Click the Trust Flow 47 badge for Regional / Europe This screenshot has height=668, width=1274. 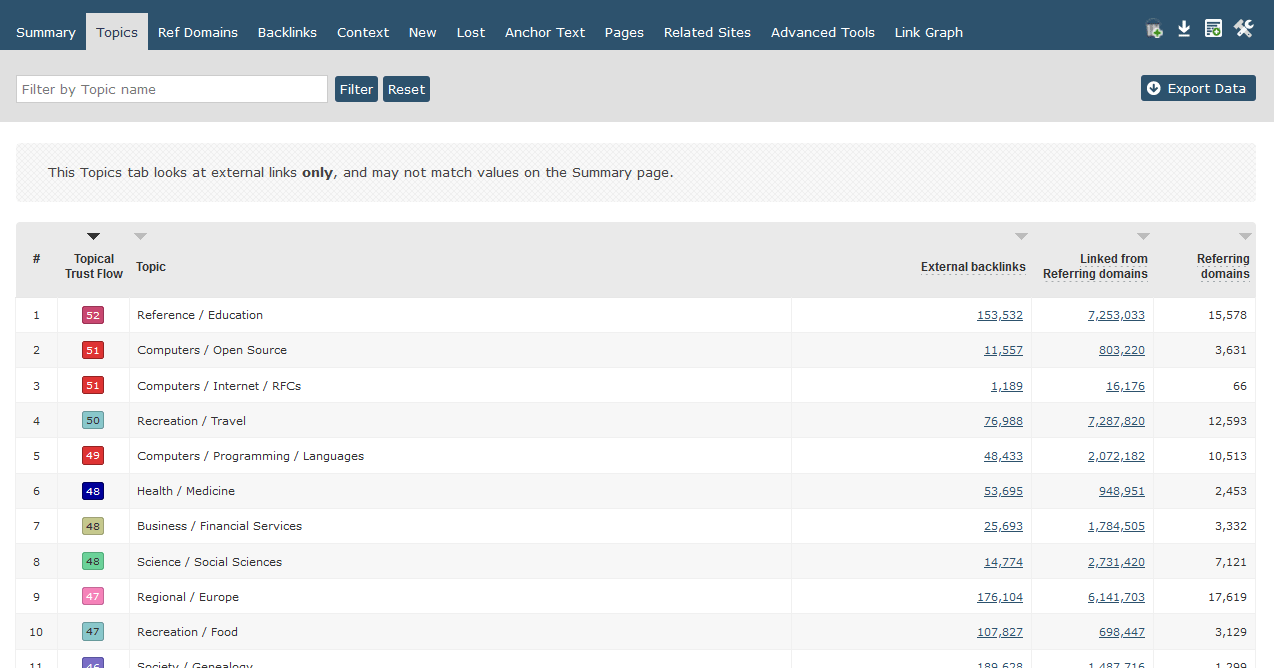click(93, 597)
